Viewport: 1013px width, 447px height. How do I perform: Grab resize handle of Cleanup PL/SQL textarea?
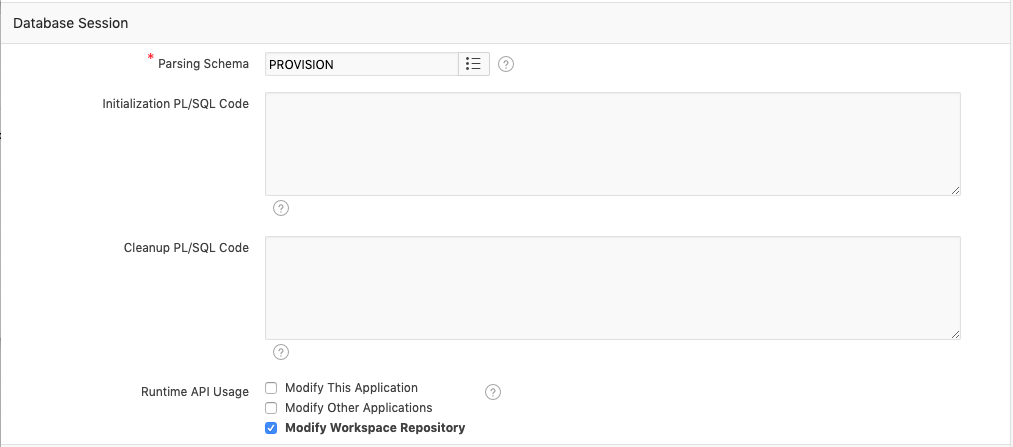click(x=955, y=333)
